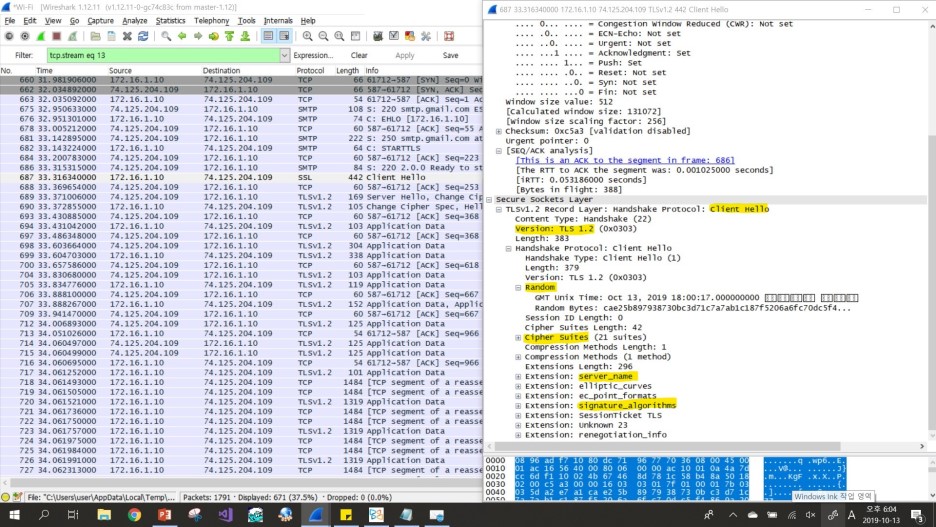Expand Cipher Suites (21 suites)

518,338
